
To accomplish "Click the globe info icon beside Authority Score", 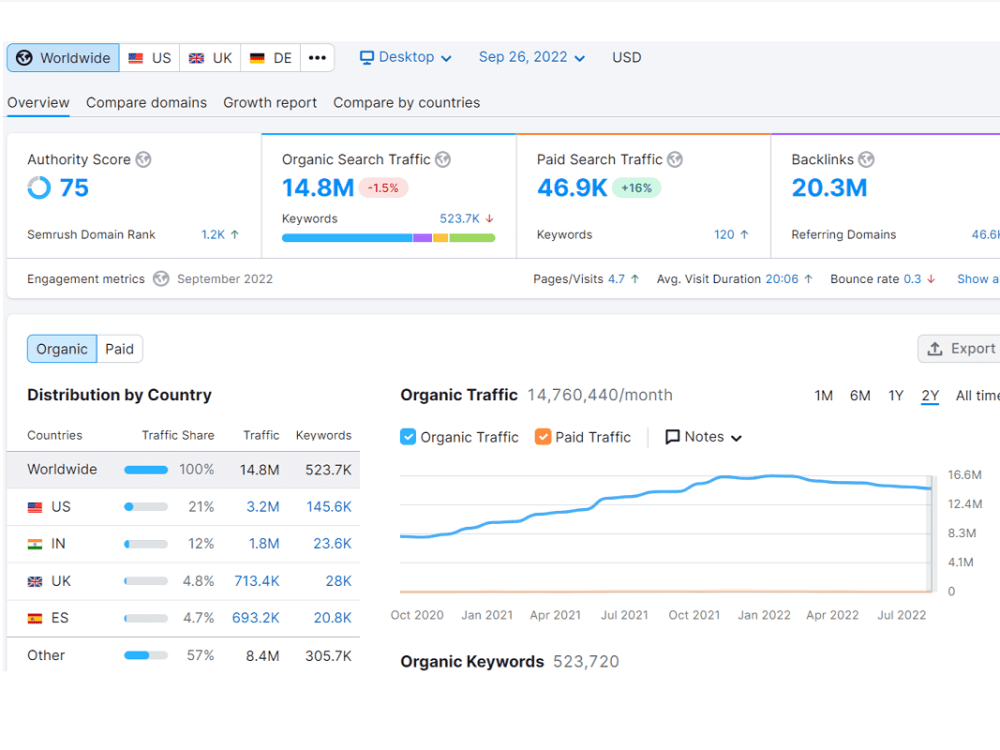I will [143, 159].
